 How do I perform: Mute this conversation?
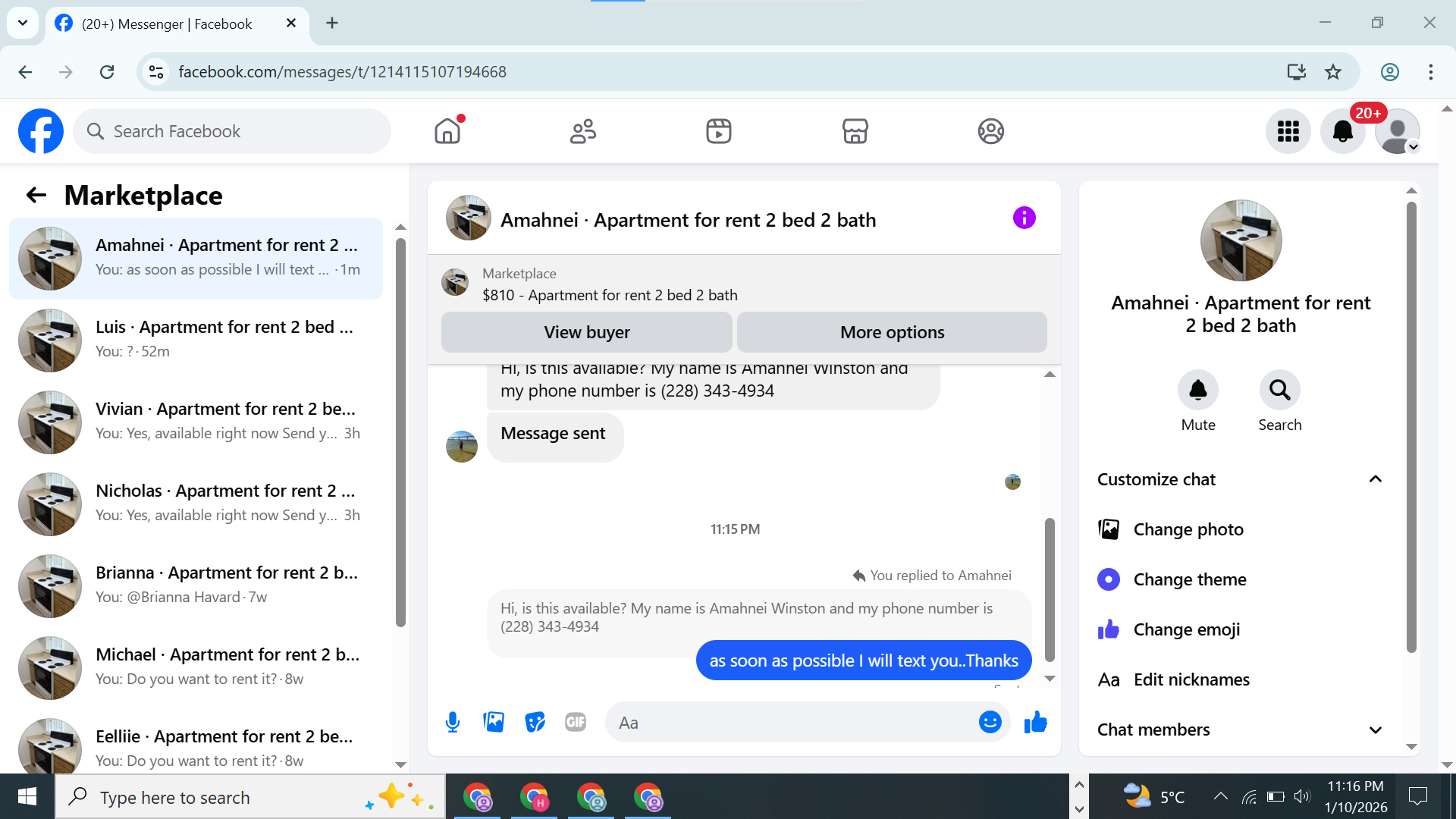point(1197,391)
